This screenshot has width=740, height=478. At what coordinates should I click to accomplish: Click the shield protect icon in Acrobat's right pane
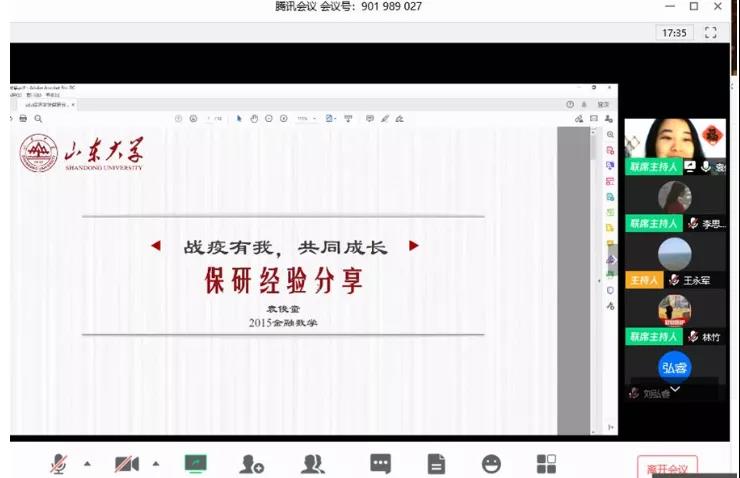click(610, 290)
